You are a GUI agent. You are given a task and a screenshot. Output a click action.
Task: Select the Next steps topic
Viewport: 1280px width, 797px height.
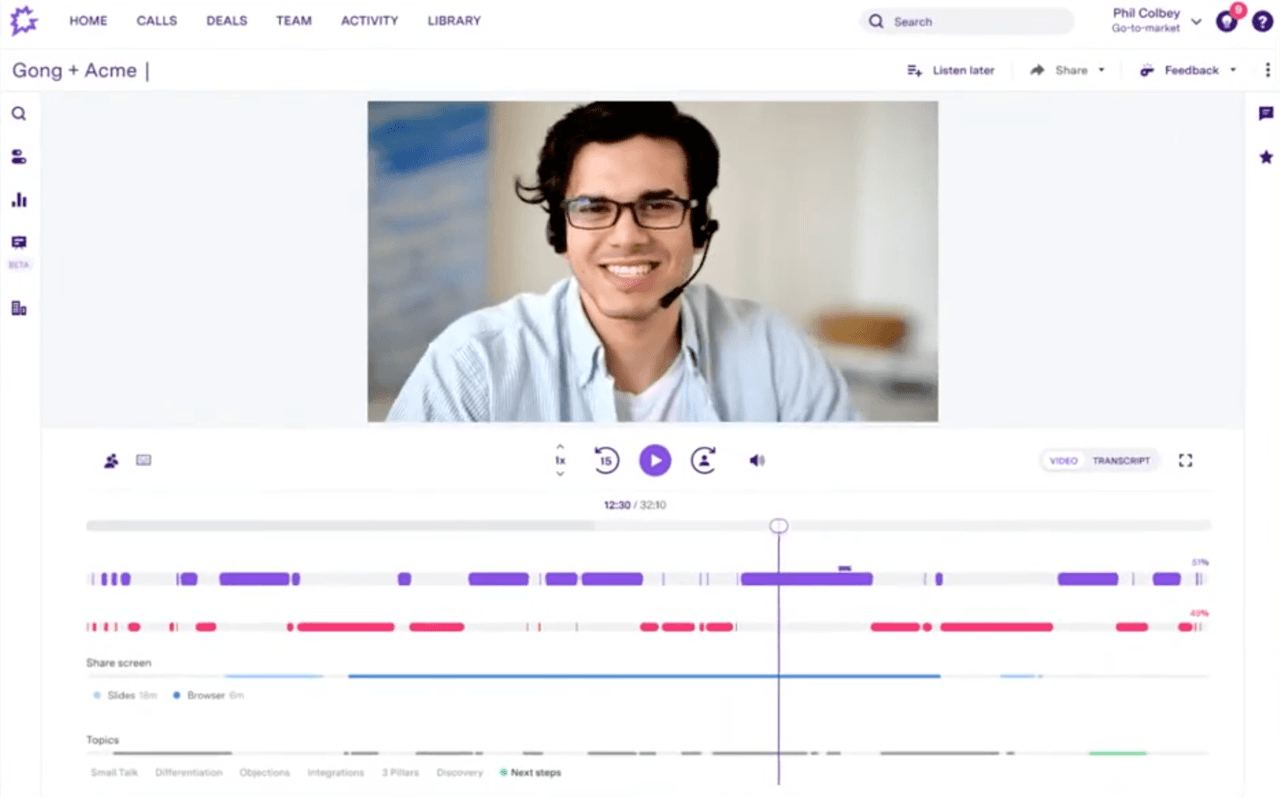(531, 773)
